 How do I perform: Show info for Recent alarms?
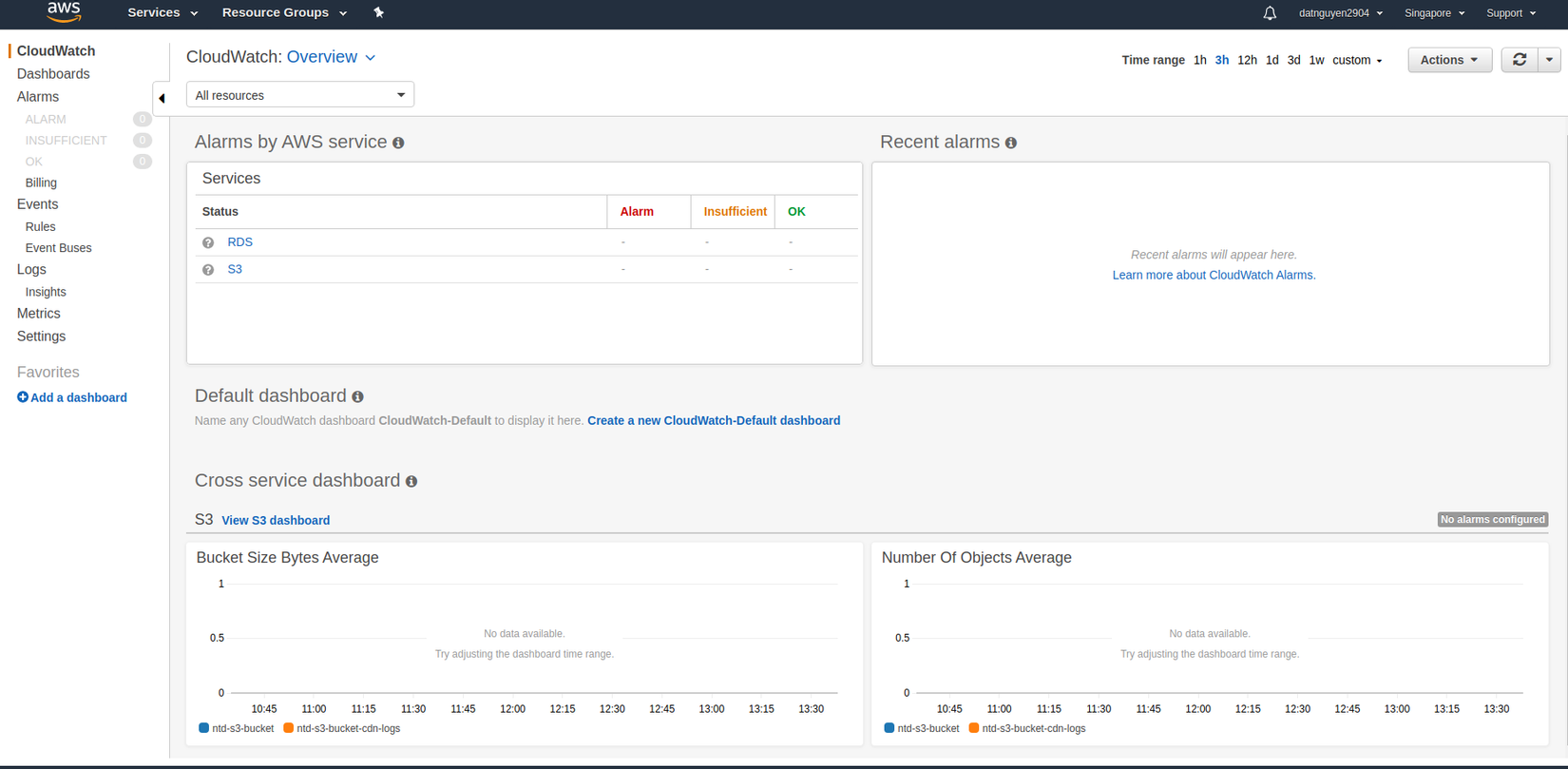(1011, 143)
